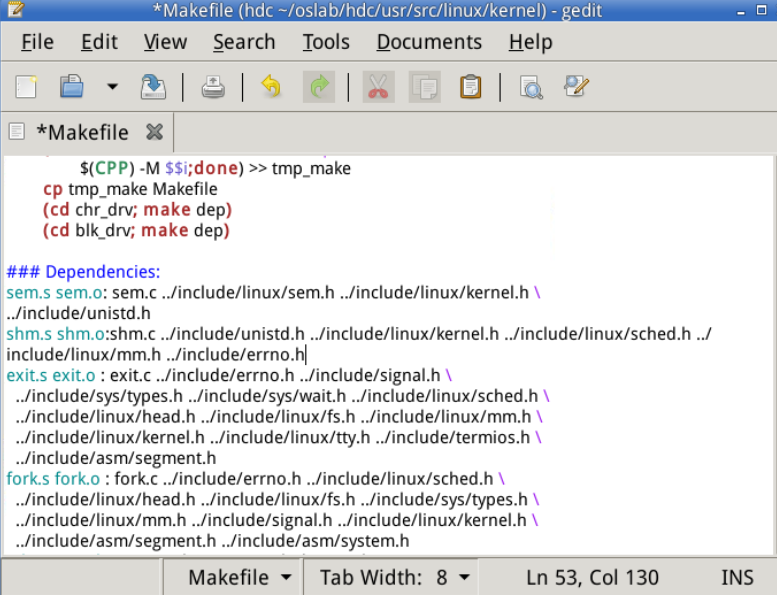Open the Tools menu
The height and width of the screenshot is (595, 777).
point(326,42)
